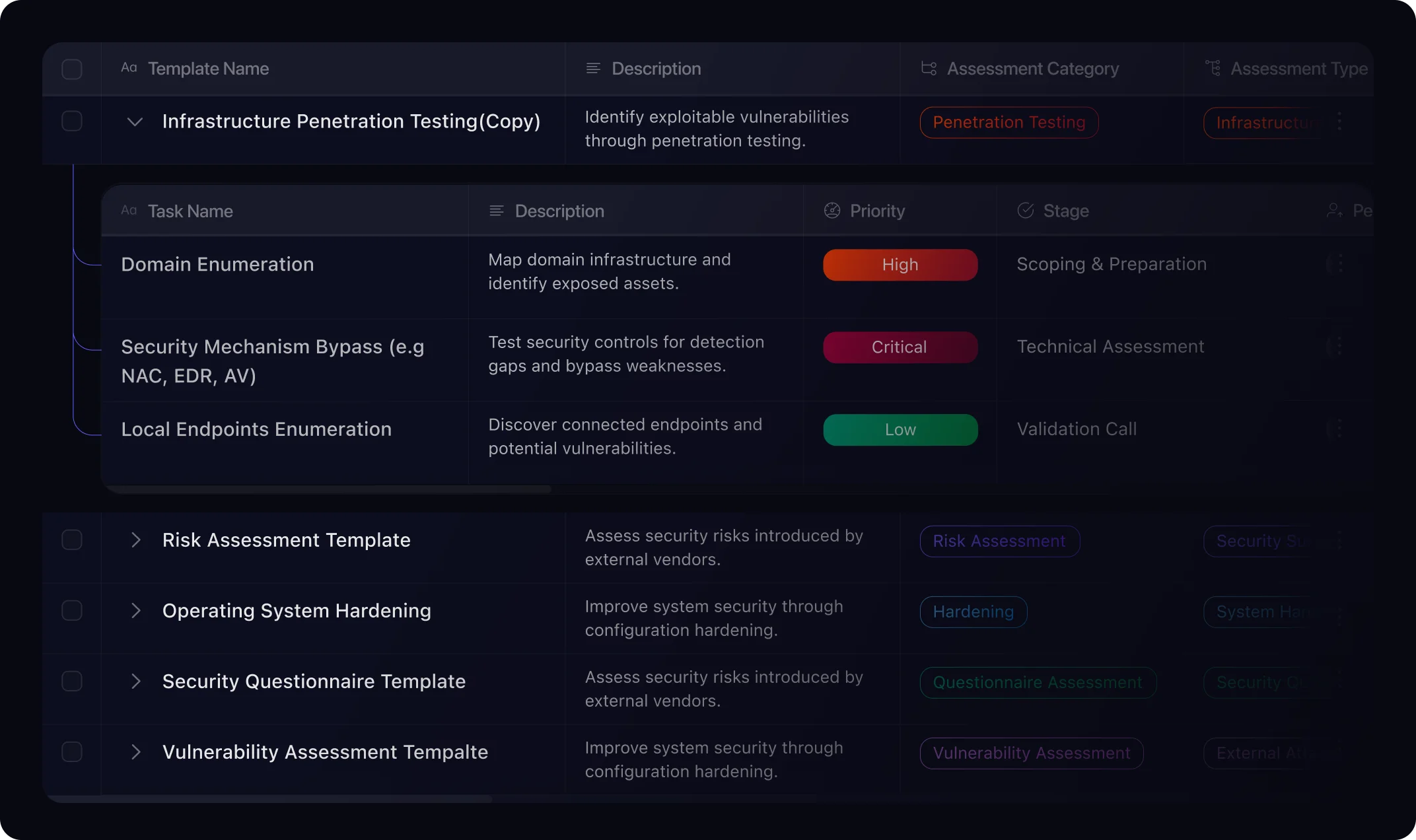Expand the Risk Assessment Template row

(136, 540)
